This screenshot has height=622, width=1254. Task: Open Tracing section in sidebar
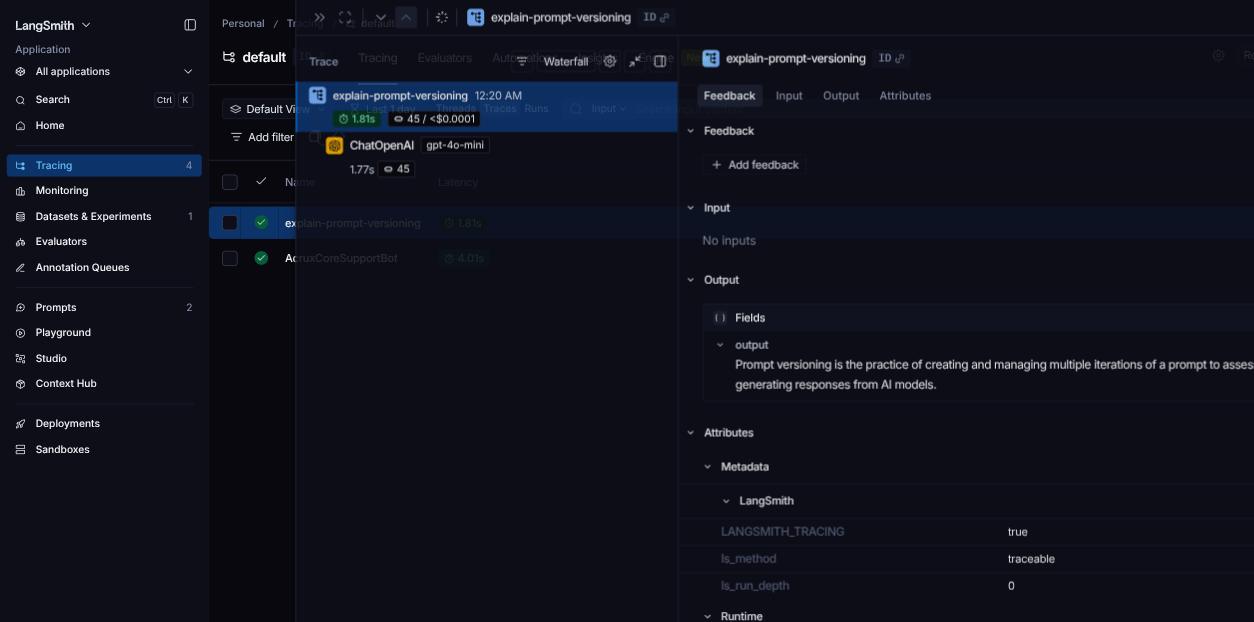[x=104, y=165]
